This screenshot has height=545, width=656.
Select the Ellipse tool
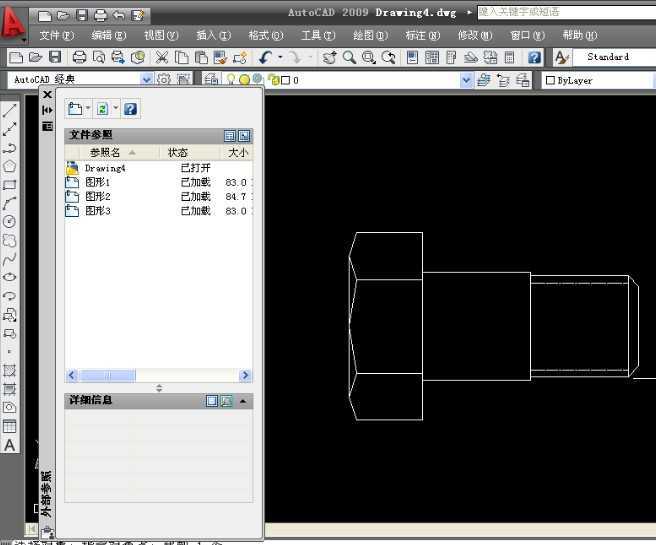point(9,277)
